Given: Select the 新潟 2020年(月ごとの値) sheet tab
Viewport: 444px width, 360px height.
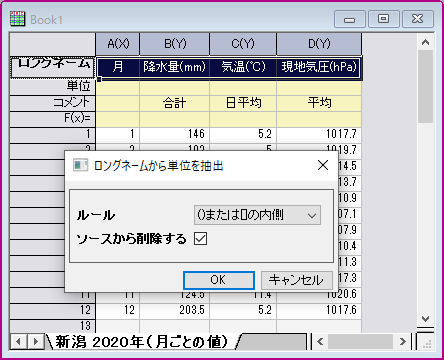Looking at the screenshot, I should click(x=142, y=342).
